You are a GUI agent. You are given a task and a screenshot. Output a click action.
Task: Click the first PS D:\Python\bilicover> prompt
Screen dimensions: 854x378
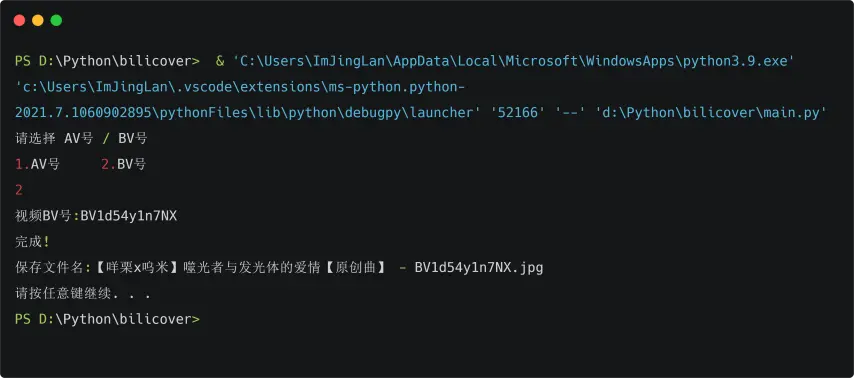pos(107,62)
